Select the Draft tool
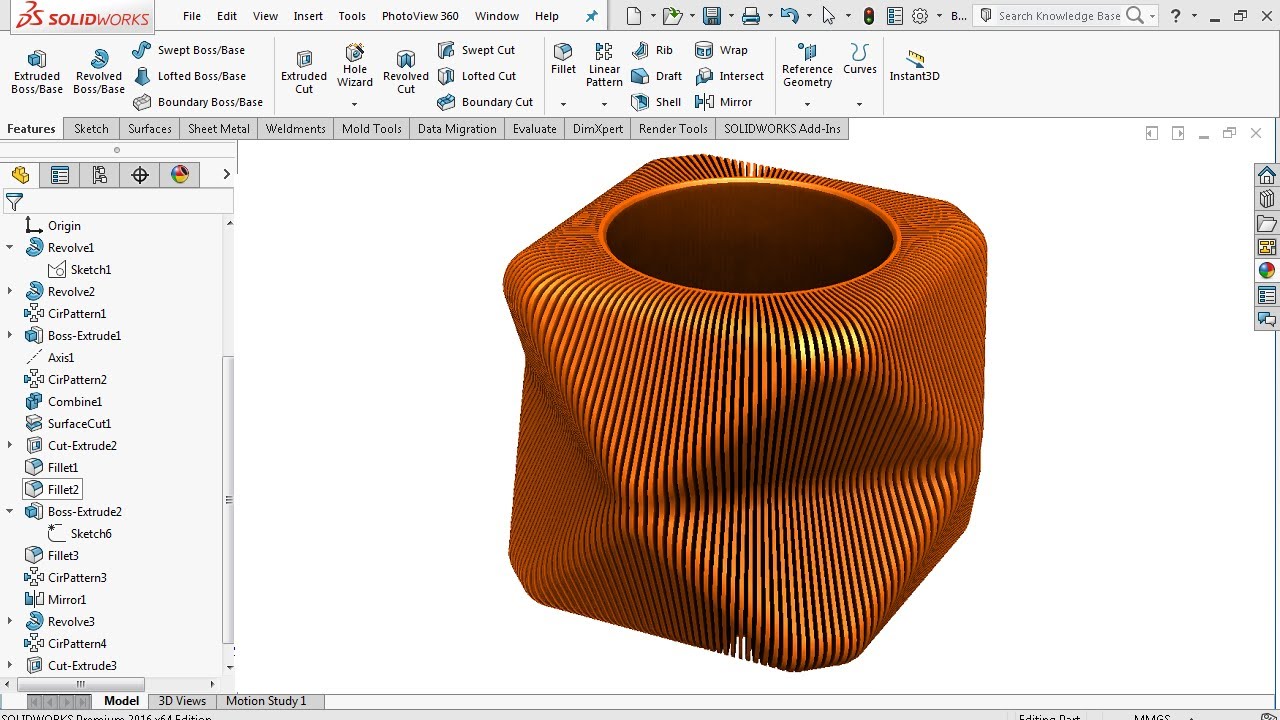 [x=657, y=76]
